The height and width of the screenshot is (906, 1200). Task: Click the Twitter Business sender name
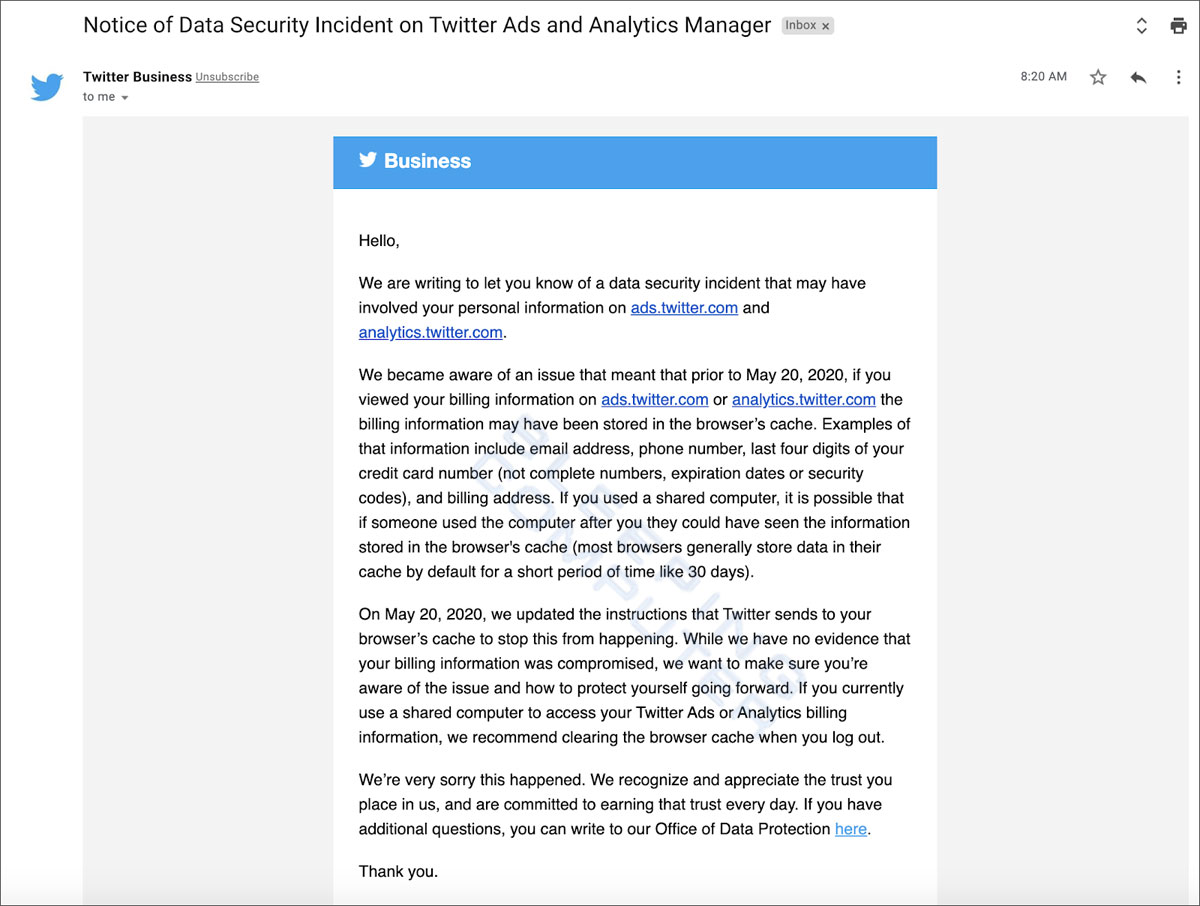click(136, 77)
